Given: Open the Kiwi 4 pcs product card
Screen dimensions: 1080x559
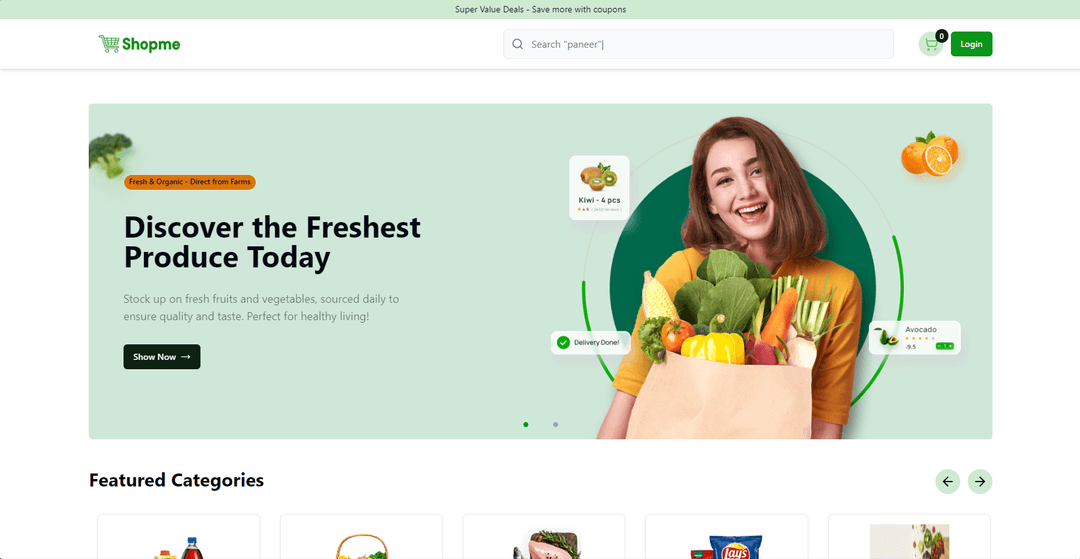Looking at the screenshot, I should (599, 187).
